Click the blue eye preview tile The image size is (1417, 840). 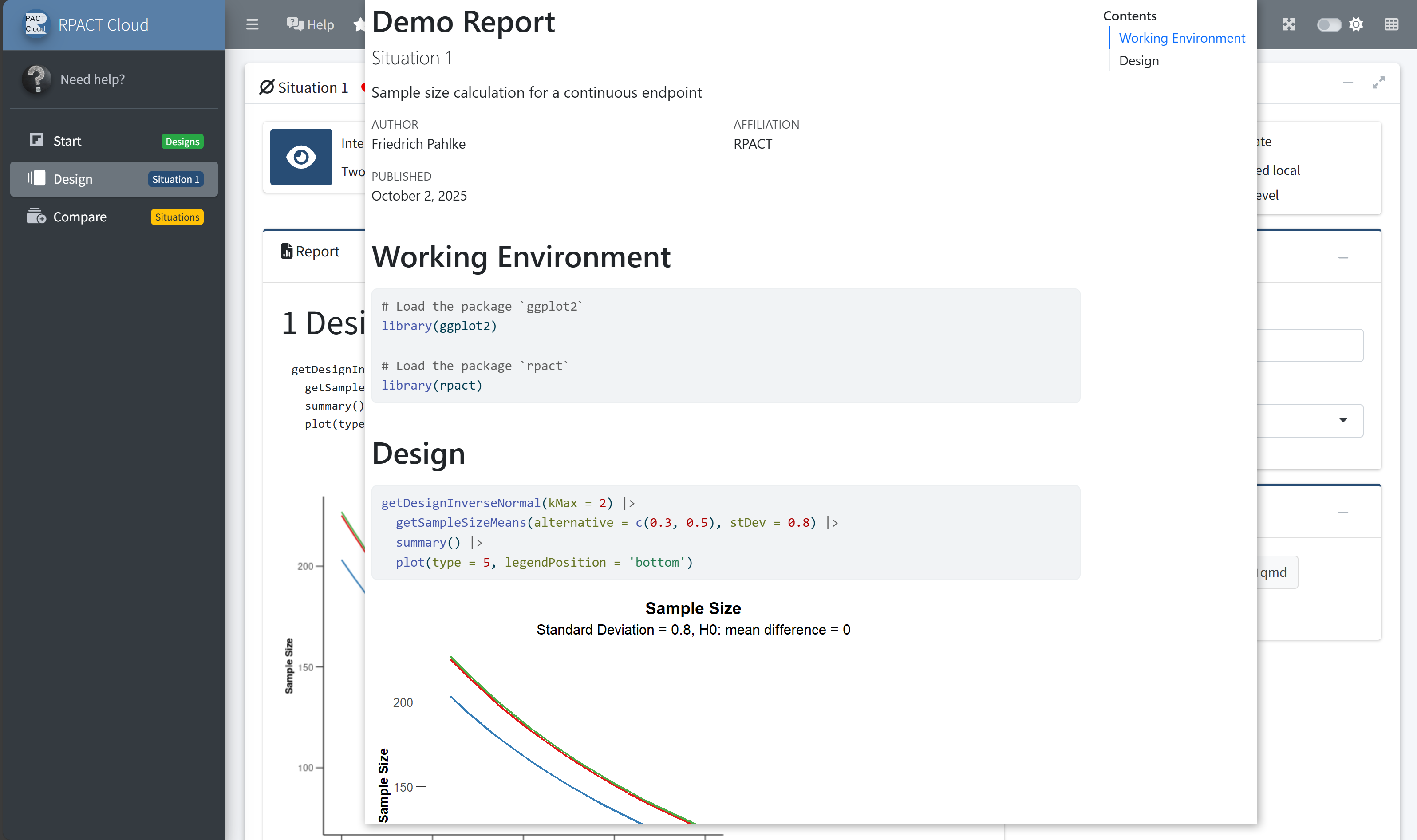tap(300, 157)
